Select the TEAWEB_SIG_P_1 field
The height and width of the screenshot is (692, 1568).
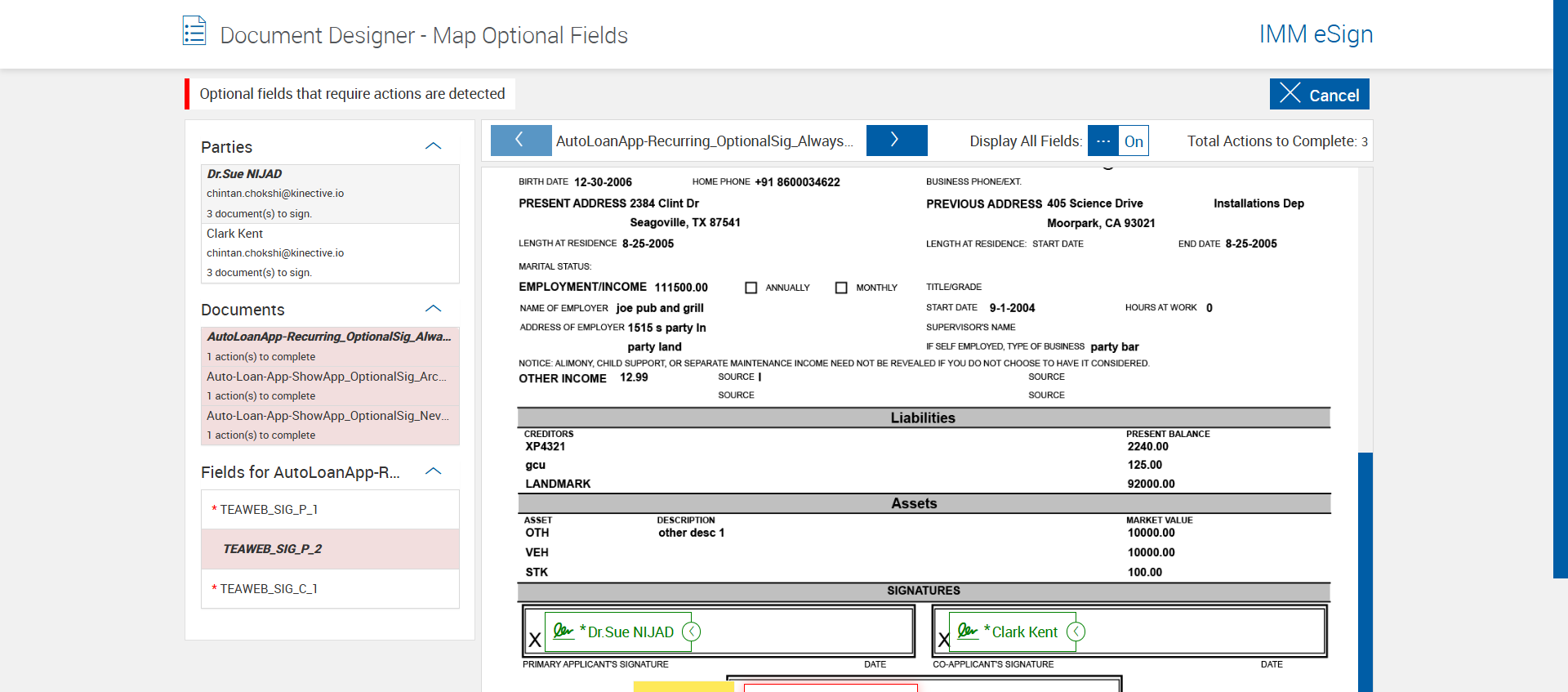pyautogui.click(x=330, y=509)
